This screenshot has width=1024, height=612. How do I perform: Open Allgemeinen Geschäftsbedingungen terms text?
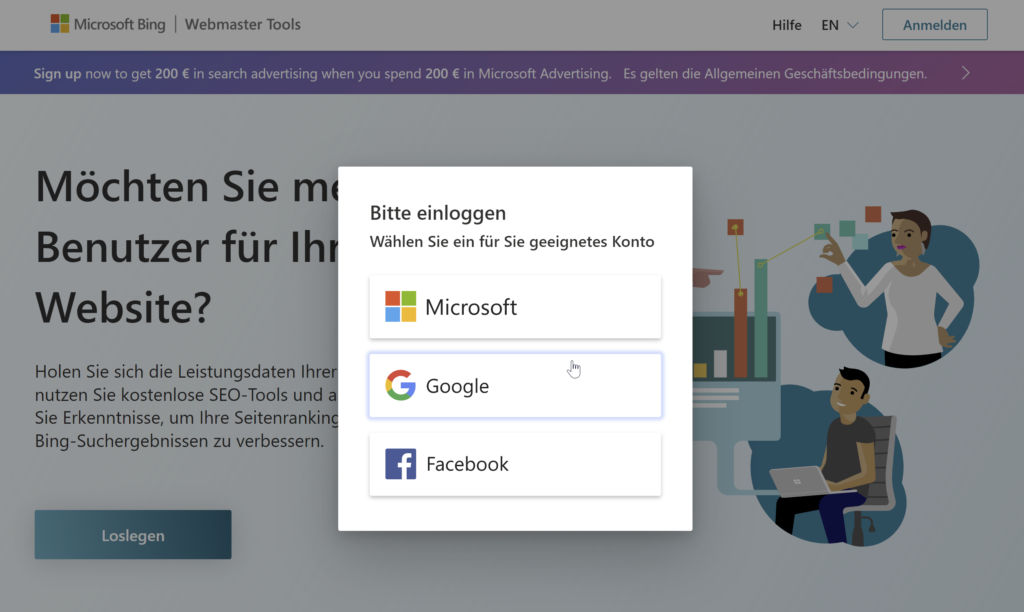(x=814, y=73)
